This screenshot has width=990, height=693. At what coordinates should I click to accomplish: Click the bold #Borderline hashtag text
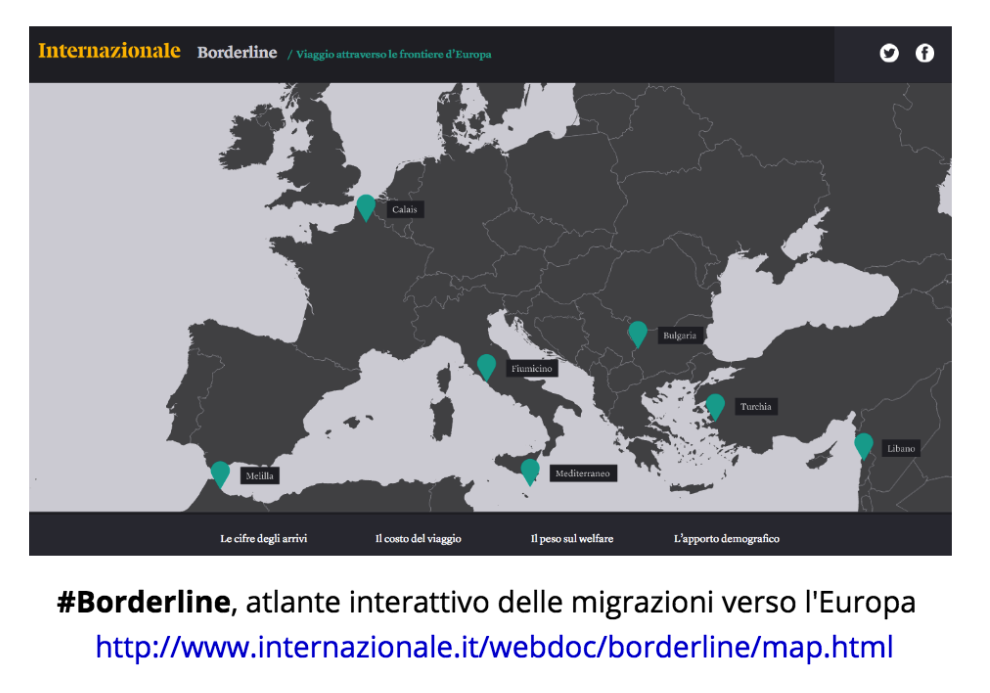143,602
